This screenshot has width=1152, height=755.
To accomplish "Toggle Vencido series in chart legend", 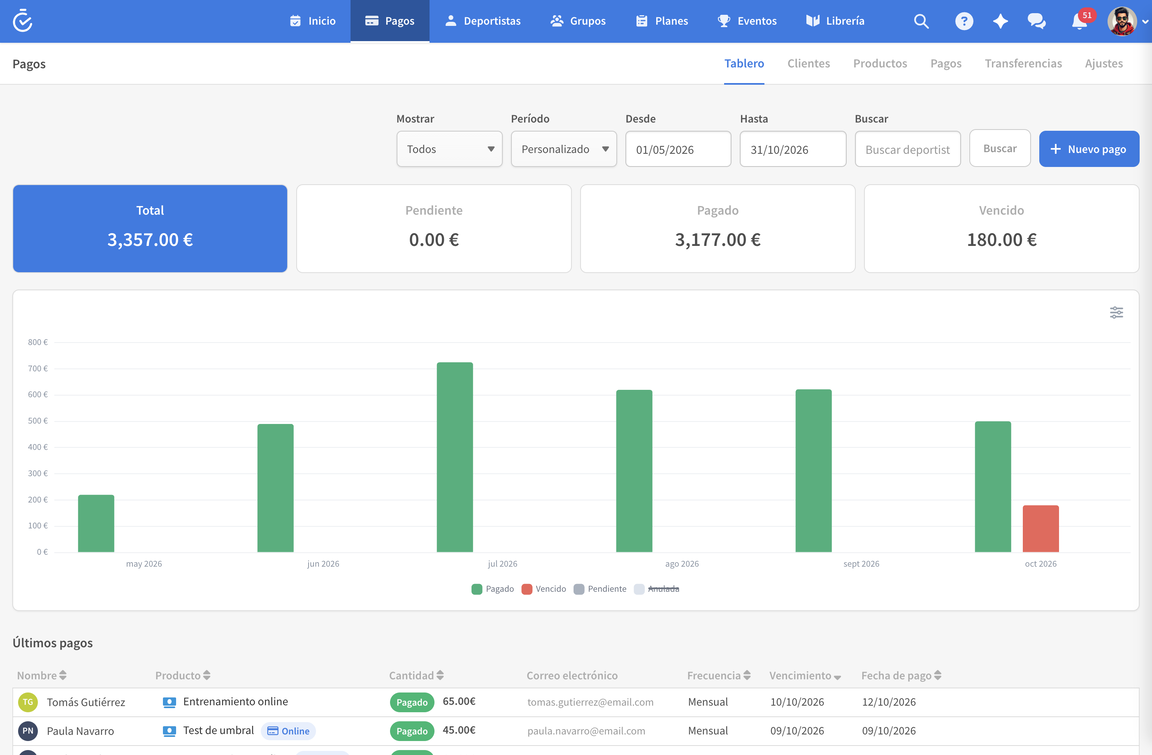I will [x=544, y=589].
